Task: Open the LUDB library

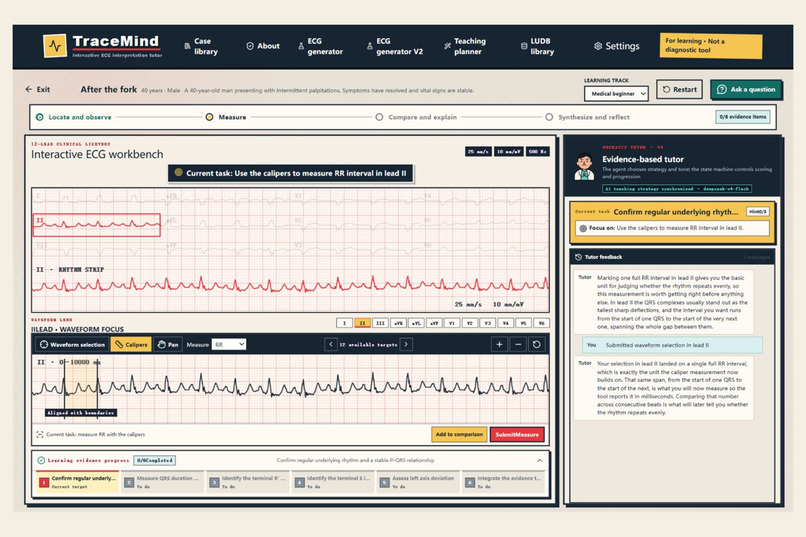Action: [537, 46]
